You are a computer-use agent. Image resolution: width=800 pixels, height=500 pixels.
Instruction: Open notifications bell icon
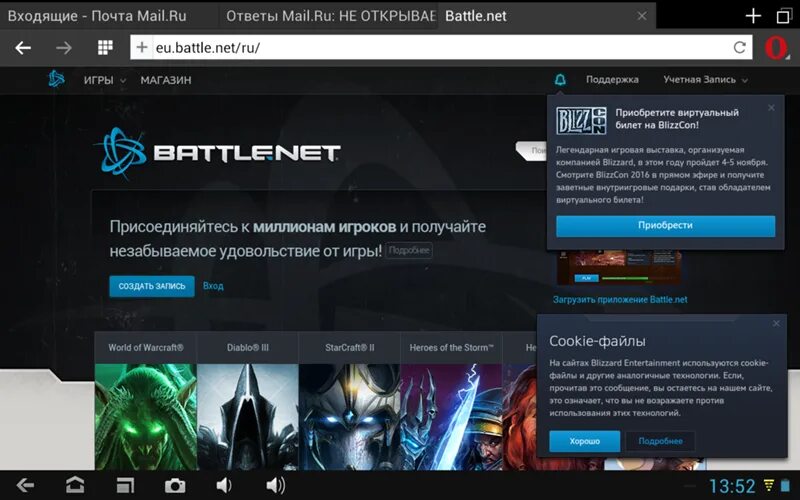coord(560,80)
